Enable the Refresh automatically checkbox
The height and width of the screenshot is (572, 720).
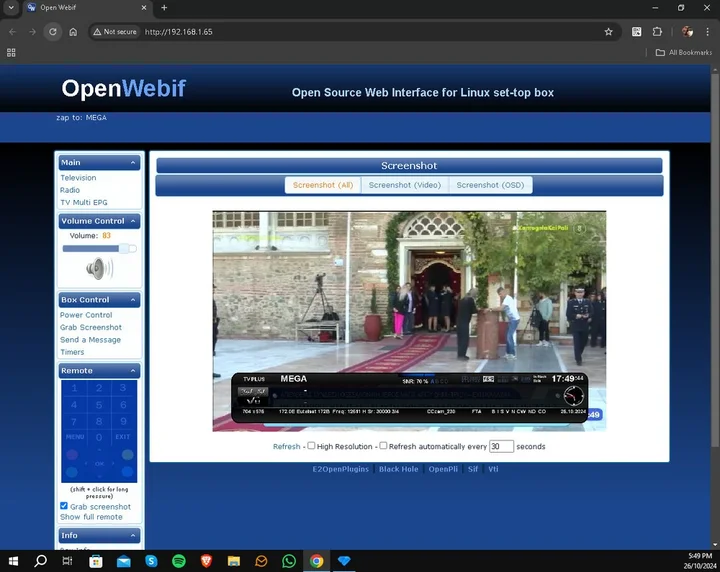click(383, 446)
